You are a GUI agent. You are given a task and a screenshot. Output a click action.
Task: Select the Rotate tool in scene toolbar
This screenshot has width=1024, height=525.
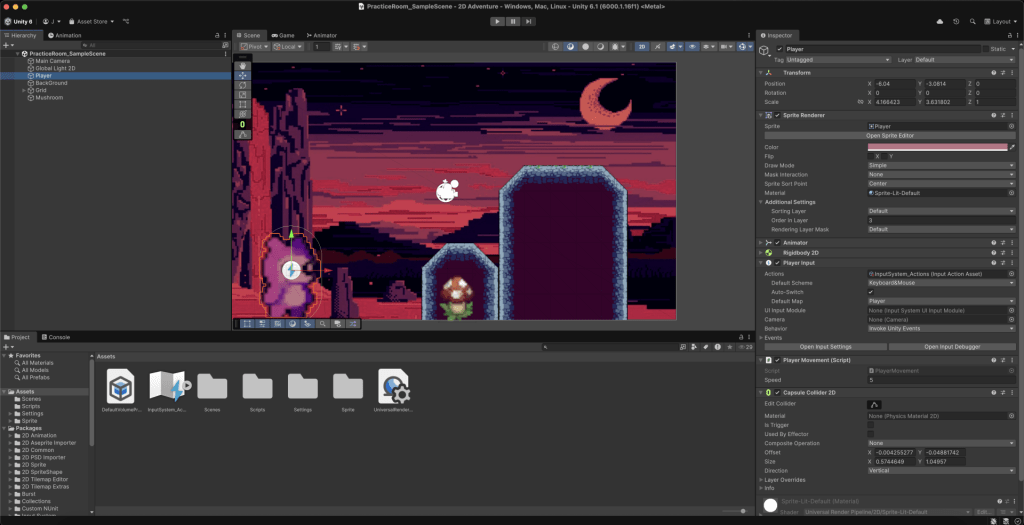242,85
